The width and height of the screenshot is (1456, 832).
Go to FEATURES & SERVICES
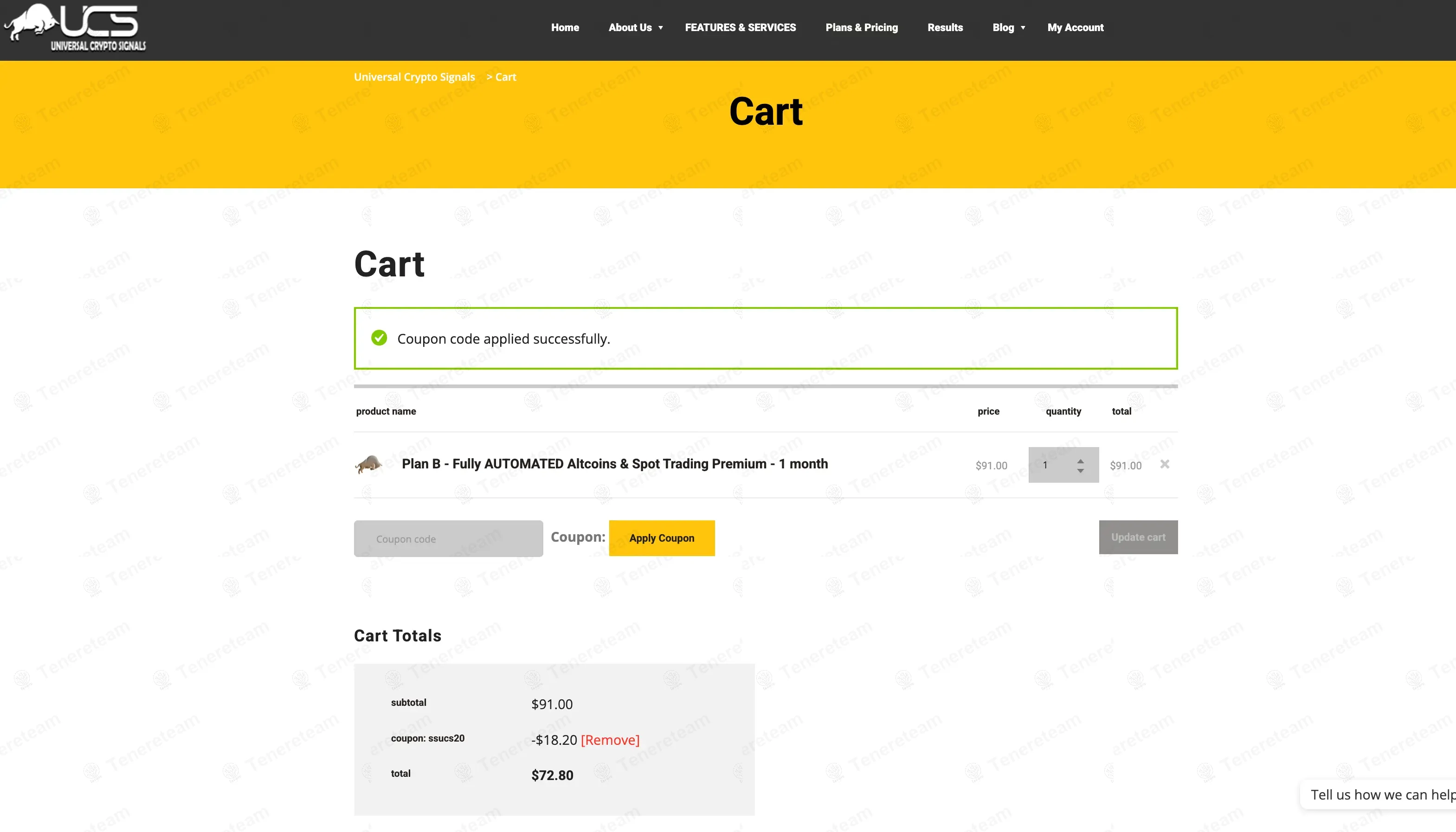pyautogui.click(x=740, y=27)
